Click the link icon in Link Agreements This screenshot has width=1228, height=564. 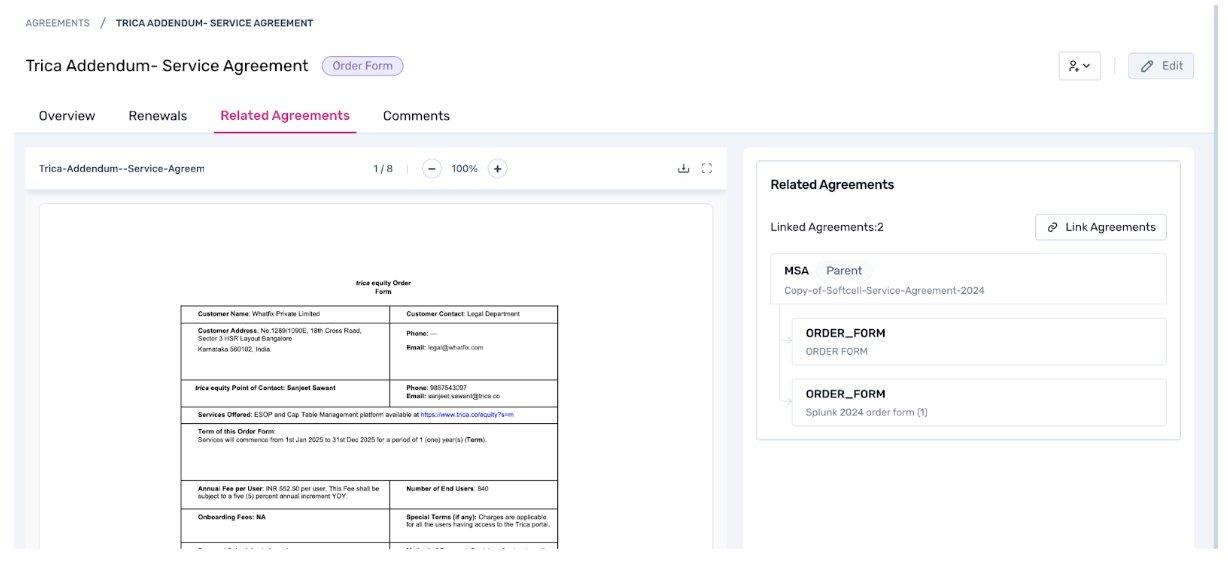[1052, 227]
